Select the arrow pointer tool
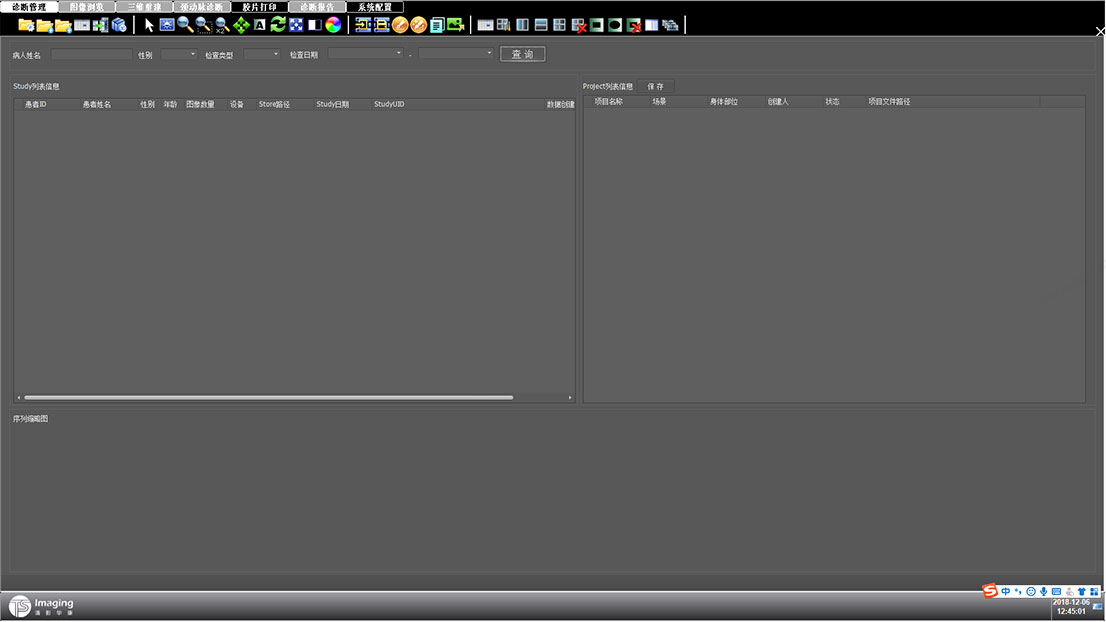Screen dimensions: 1106x622 click(149, 25)
